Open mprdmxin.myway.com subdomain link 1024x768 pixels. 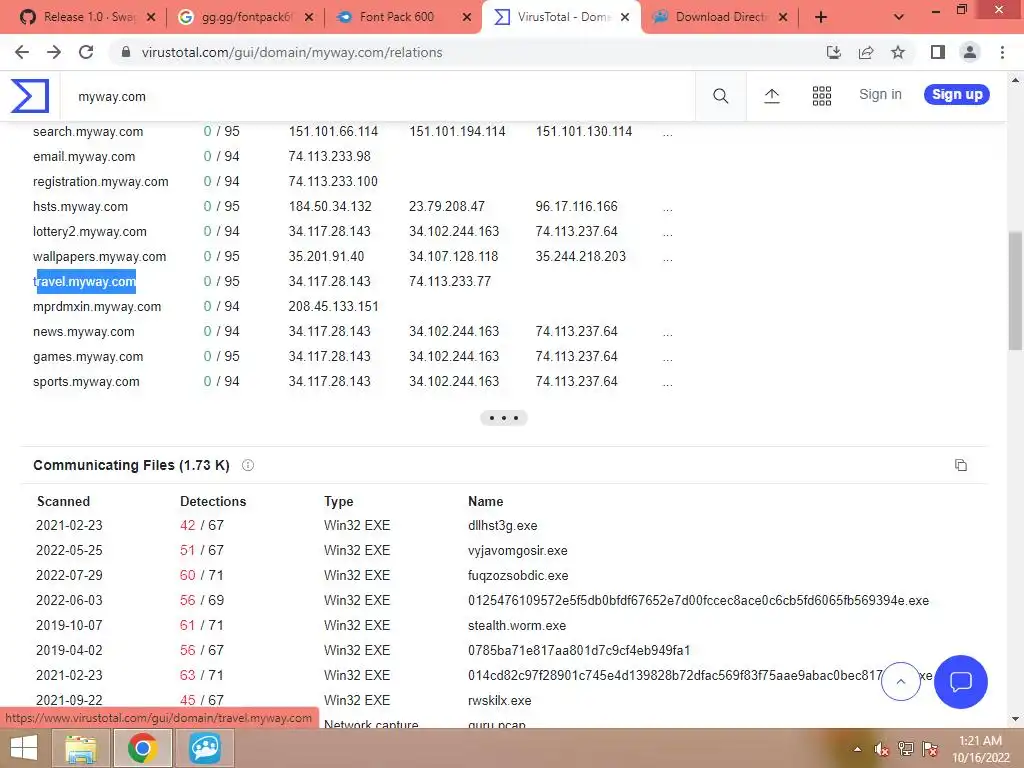coord(97,307)
